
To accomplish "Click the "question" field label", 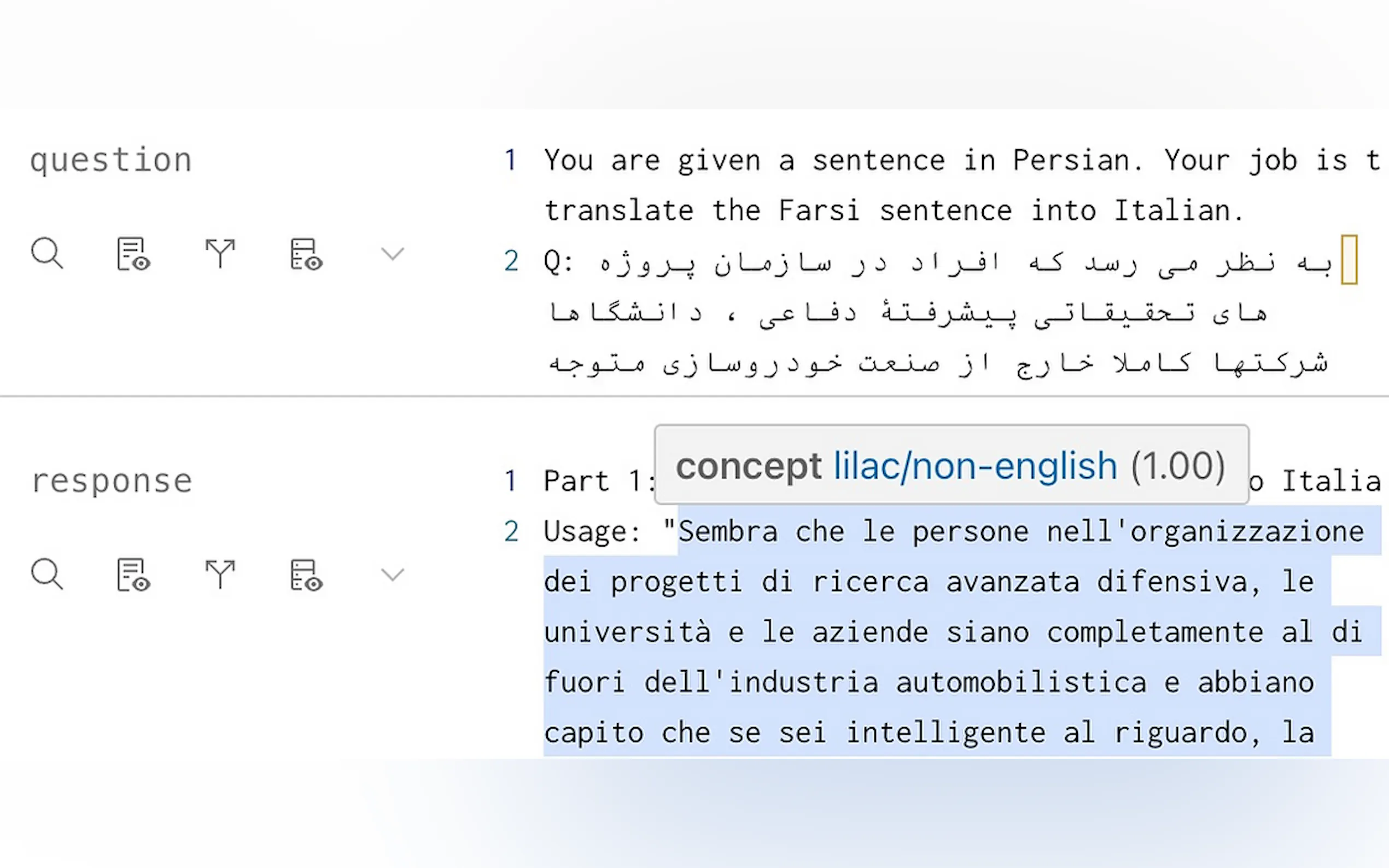I will click(111, 160).
